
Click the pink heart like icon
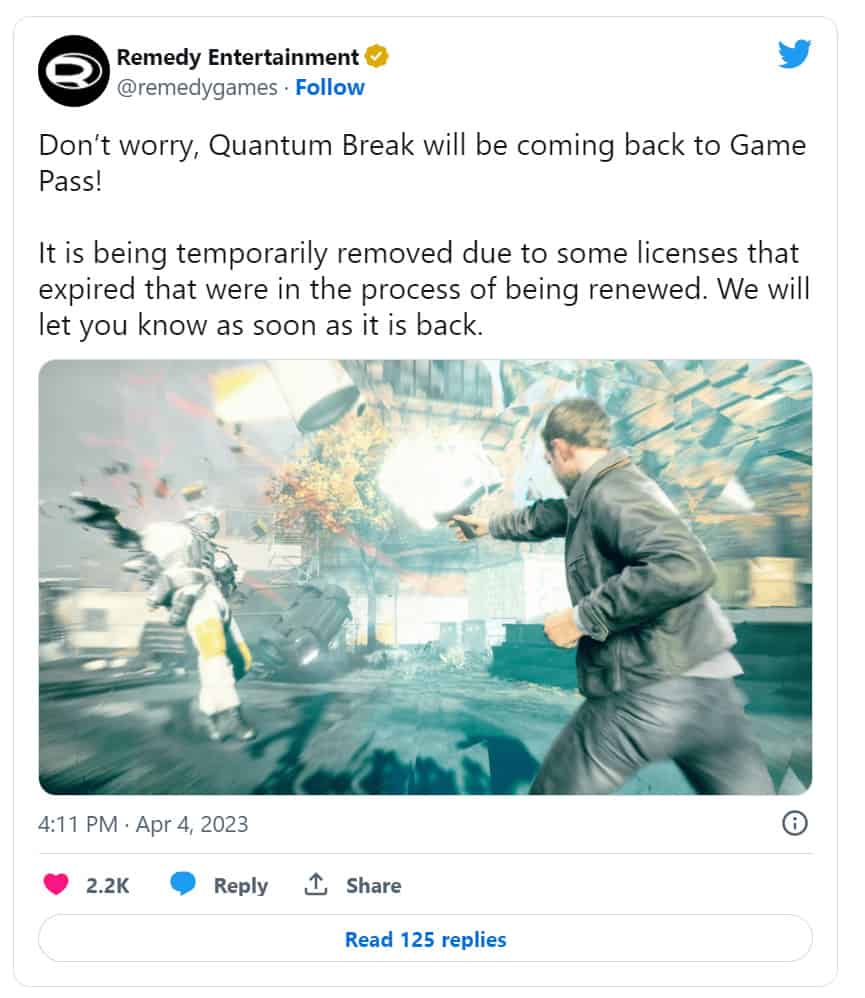coord(56,885)
